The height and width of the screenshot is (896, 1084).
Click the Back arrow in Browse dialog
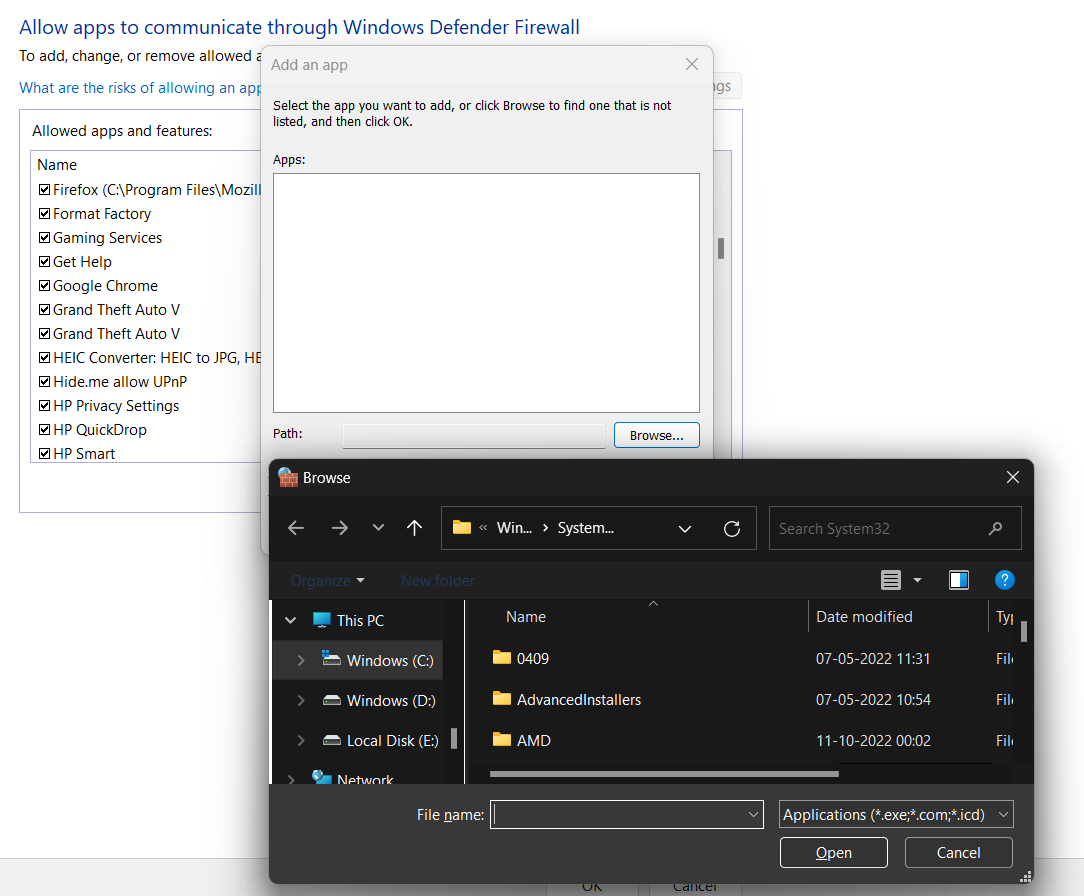[x=296, y=528]
